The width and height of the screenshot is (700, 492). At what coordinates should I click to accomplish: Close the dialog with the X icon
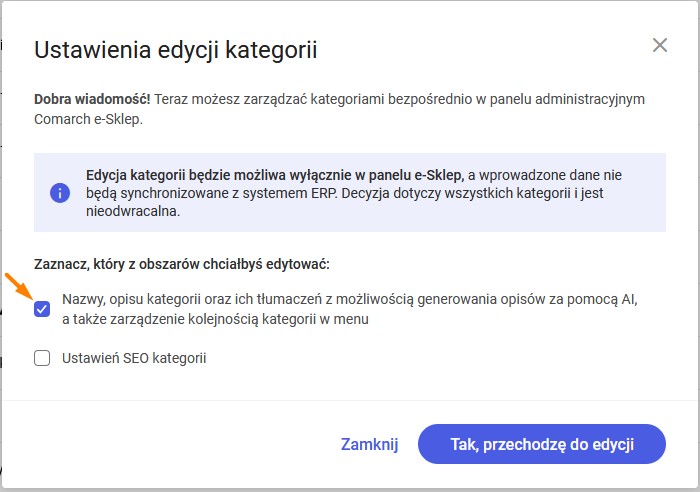(659, 45)
